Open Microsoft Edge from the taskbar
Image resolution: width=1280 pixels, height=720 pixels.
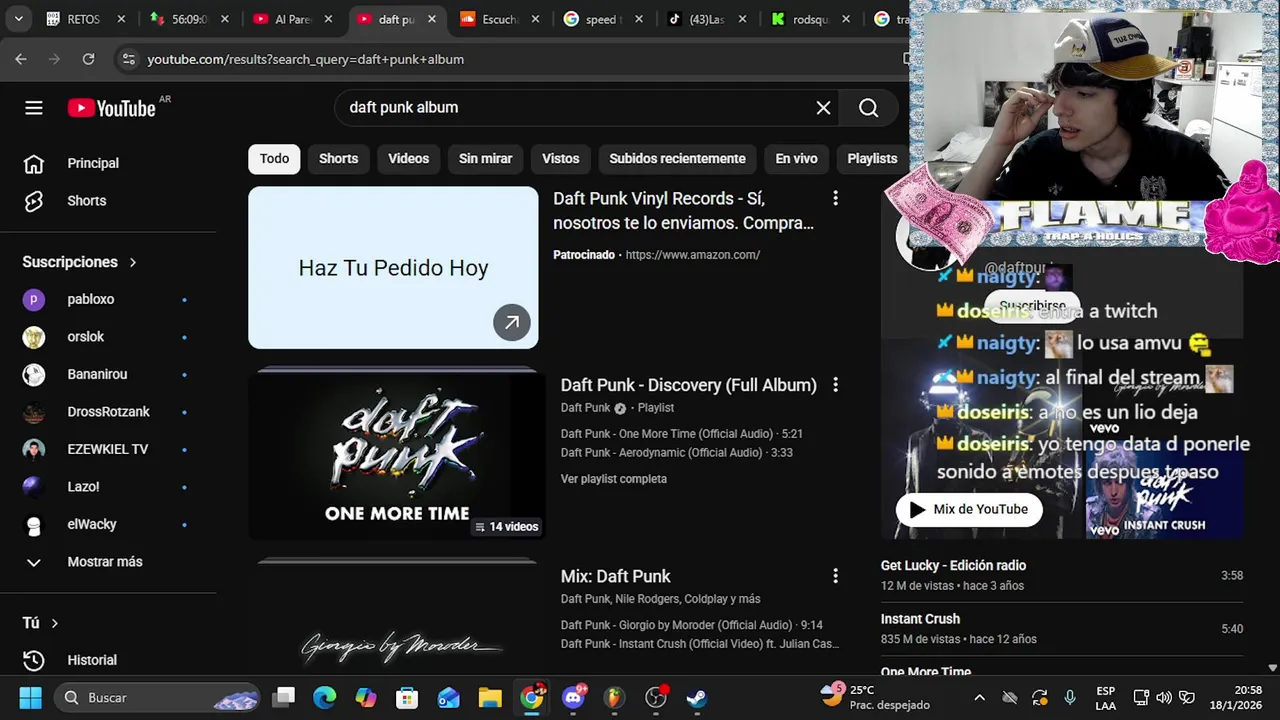pyautogui.click(x=325, y=697)
